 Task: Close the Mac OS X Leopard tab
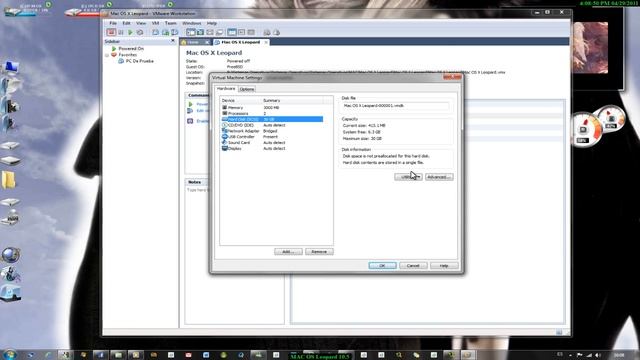(x=266, y=42)
